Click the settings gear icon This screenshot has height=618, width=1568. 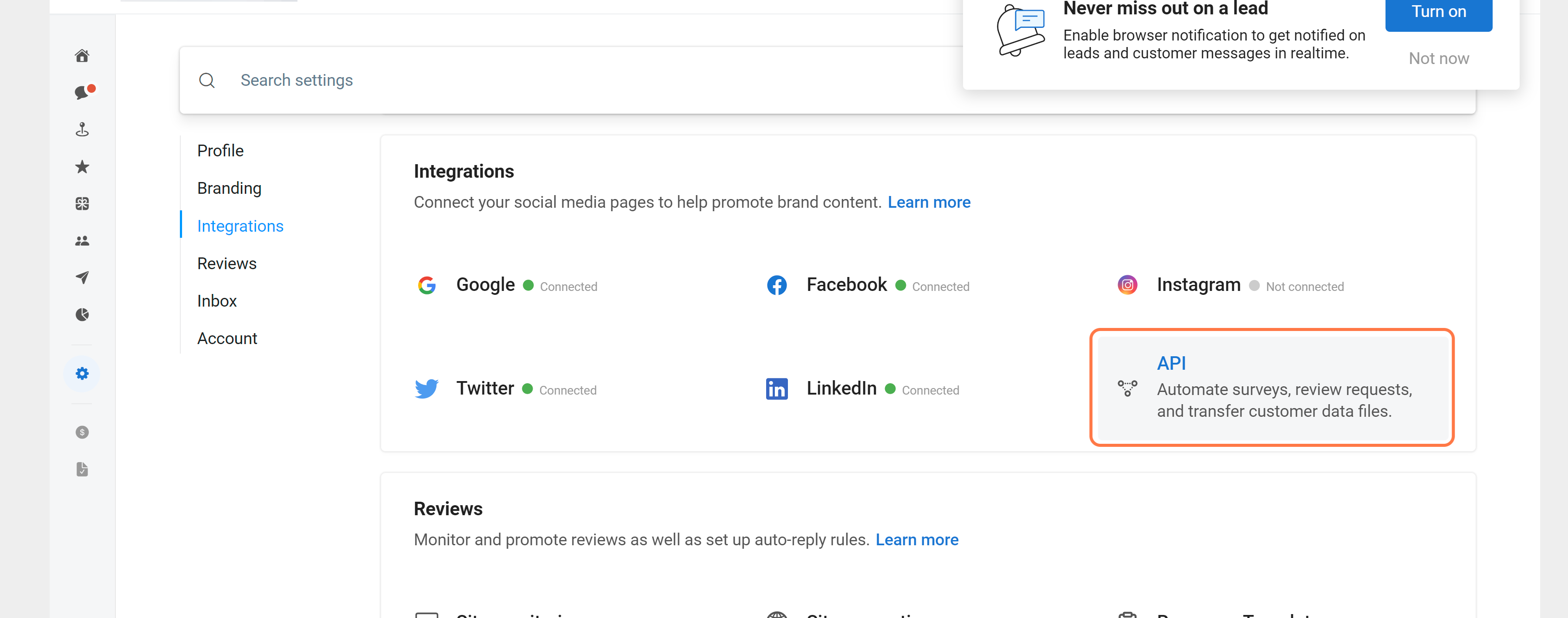pos(82,373)
